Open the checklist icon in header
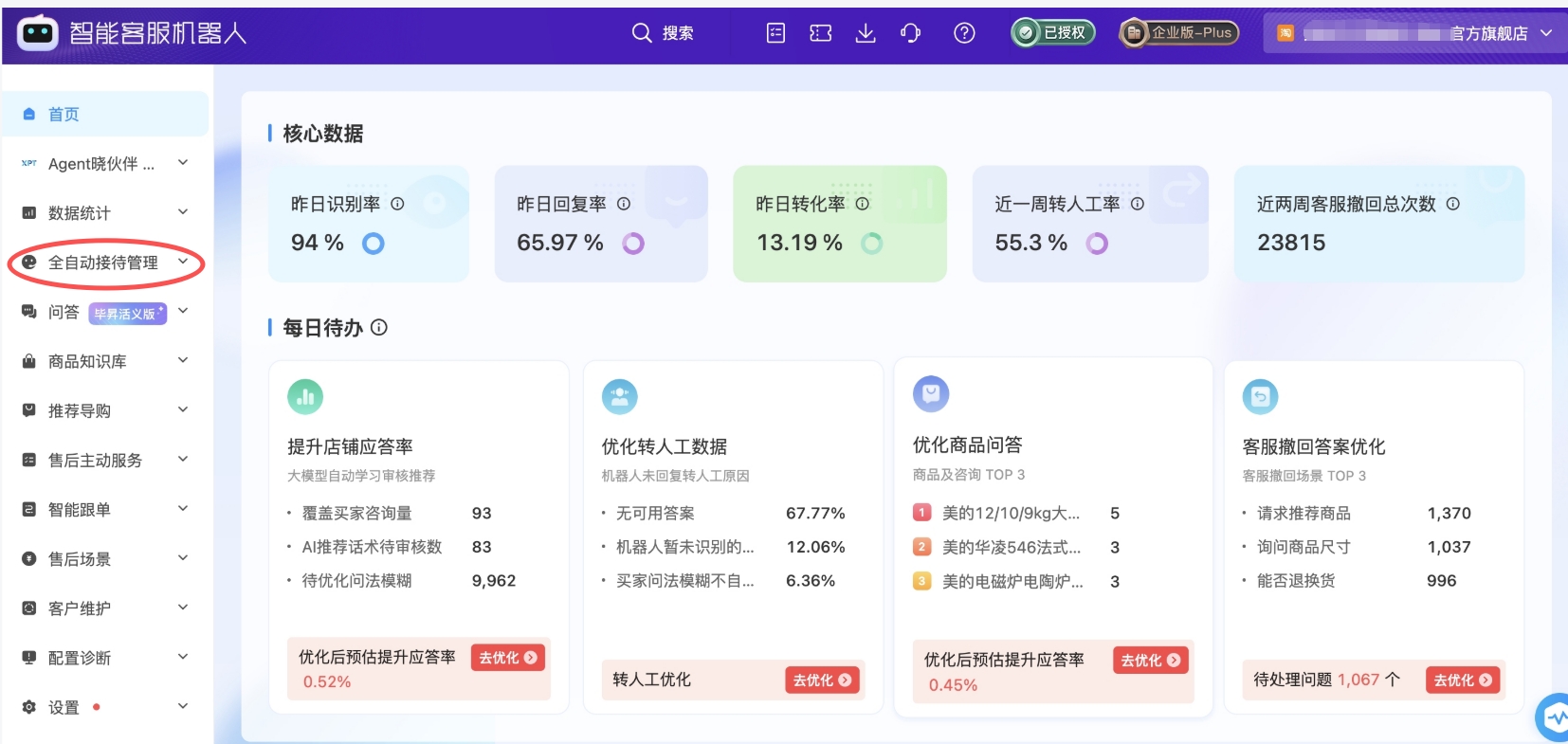The height and width of the screenshot is (744, 1568). click(775, 33)
